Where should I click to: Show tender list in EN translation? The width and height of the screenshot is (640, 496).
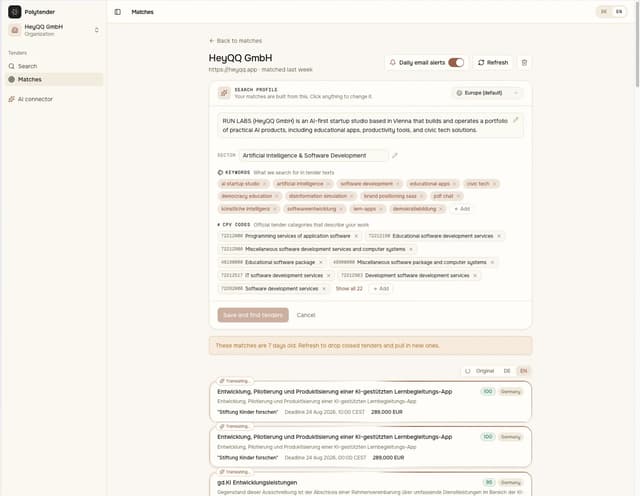pos(523,371)
